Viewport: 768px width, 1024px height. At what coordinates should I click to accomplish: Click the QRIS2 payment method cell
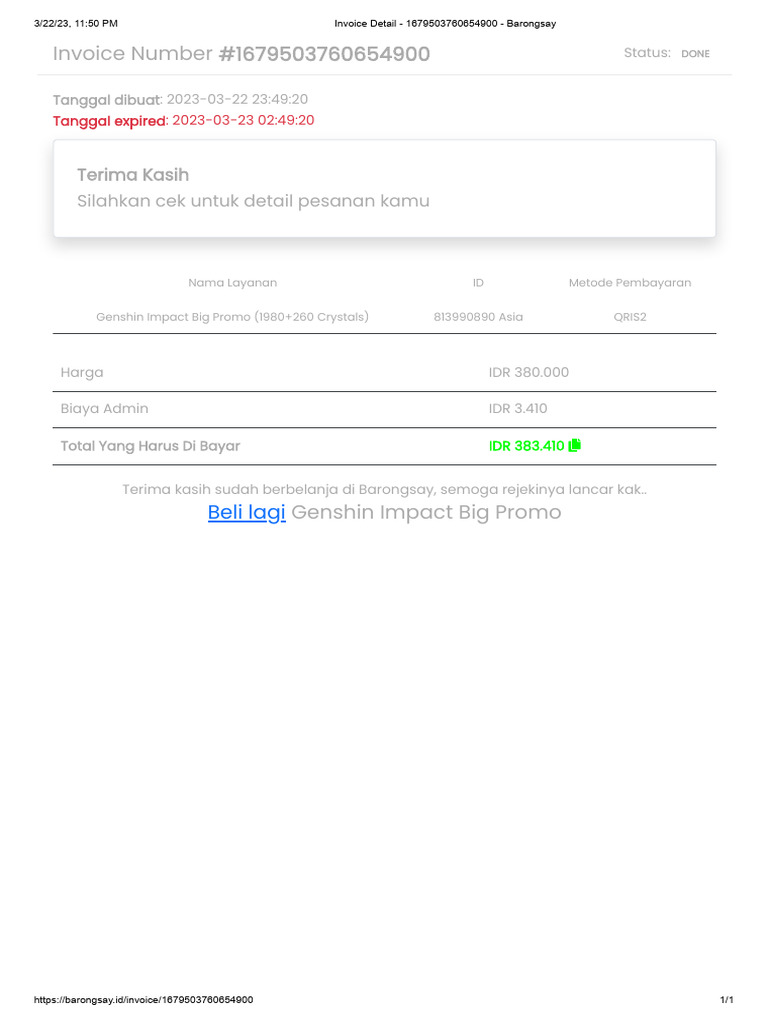630,317
